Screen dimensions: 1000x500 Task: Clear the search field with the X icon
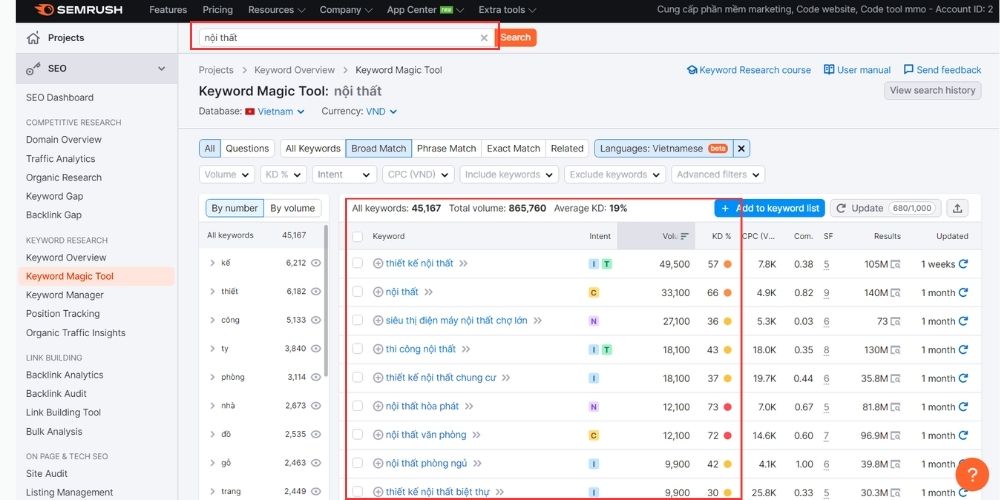tap(484, 38)
